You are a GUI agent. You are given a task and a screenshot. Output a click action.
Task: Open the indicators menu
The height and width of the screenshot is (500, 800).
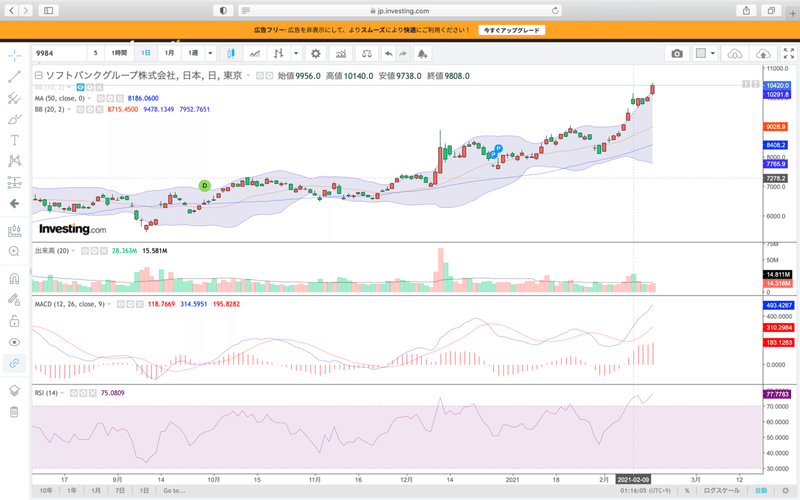340,53
